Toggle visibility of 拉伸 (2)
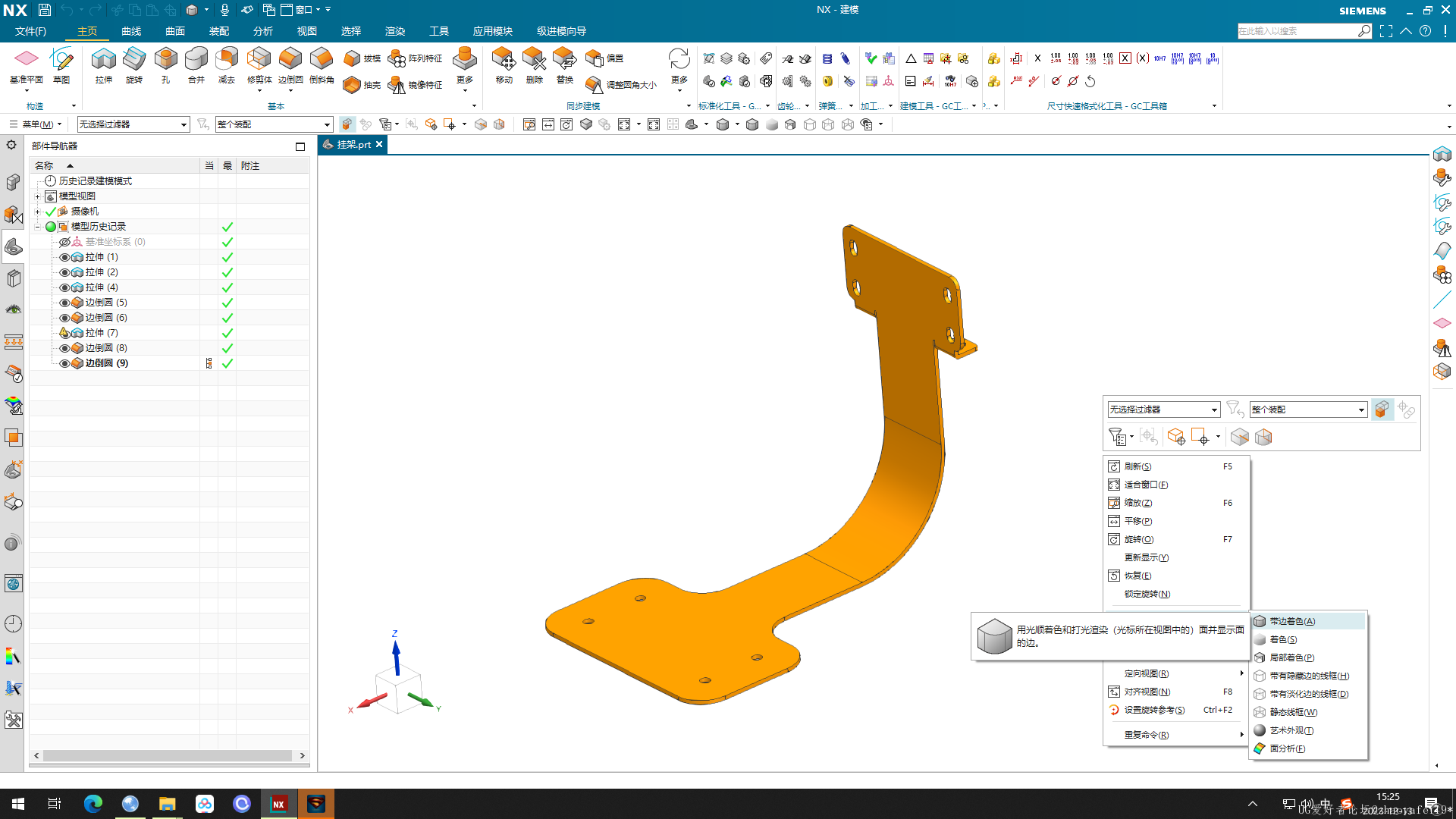 click(x=64, y=272)
